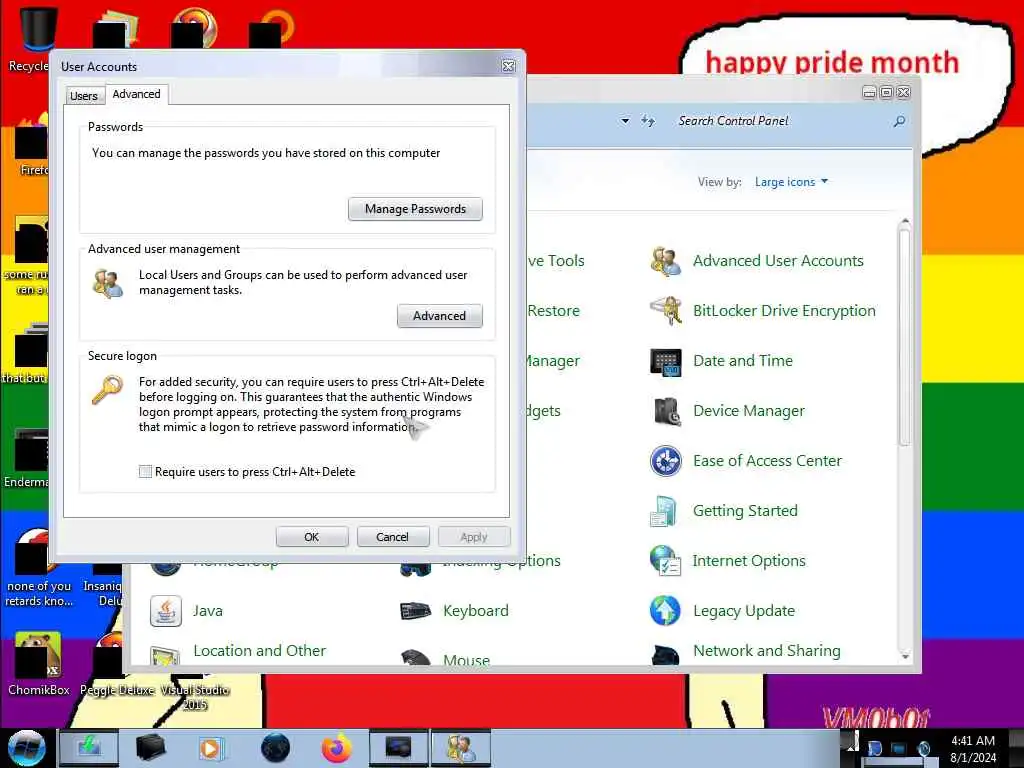This screenshot has width=1024, height=768.
Task: Open the globe icon on the taskbar
Action: click(275, 748)
